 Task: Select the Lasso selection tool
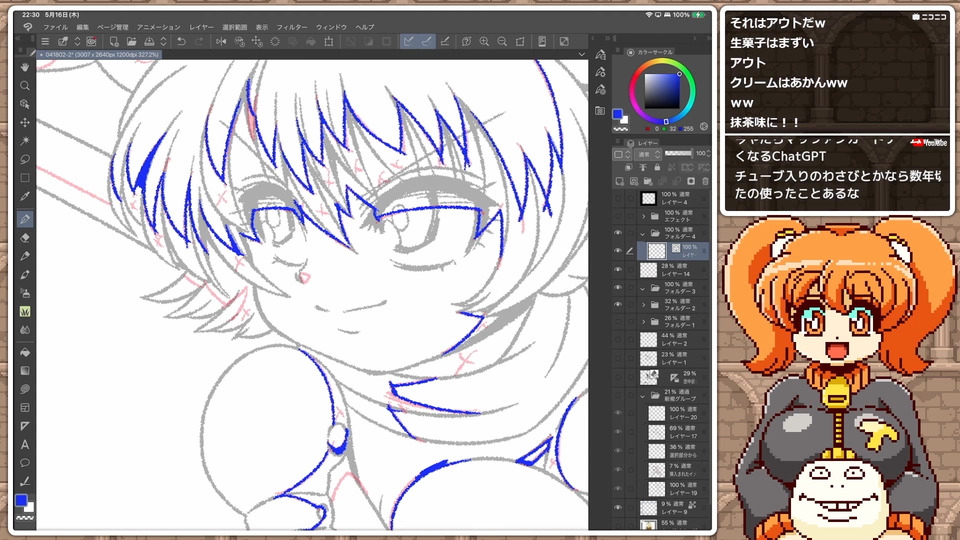point(24,159)
